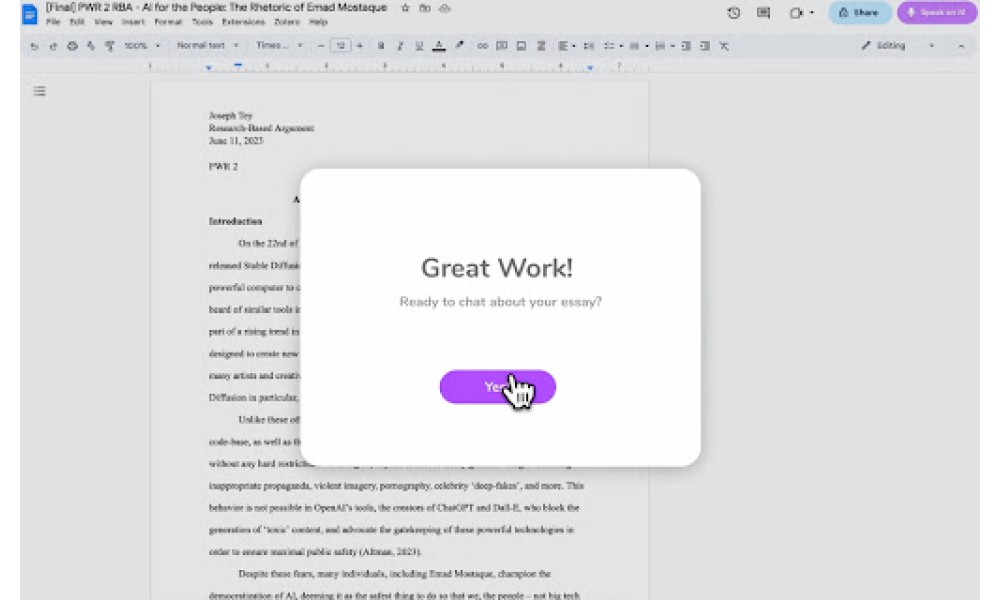The height and width of the screenshot is (600, 1000).
Task: Open the Extensions menu
Action: (x=243, y=22)
